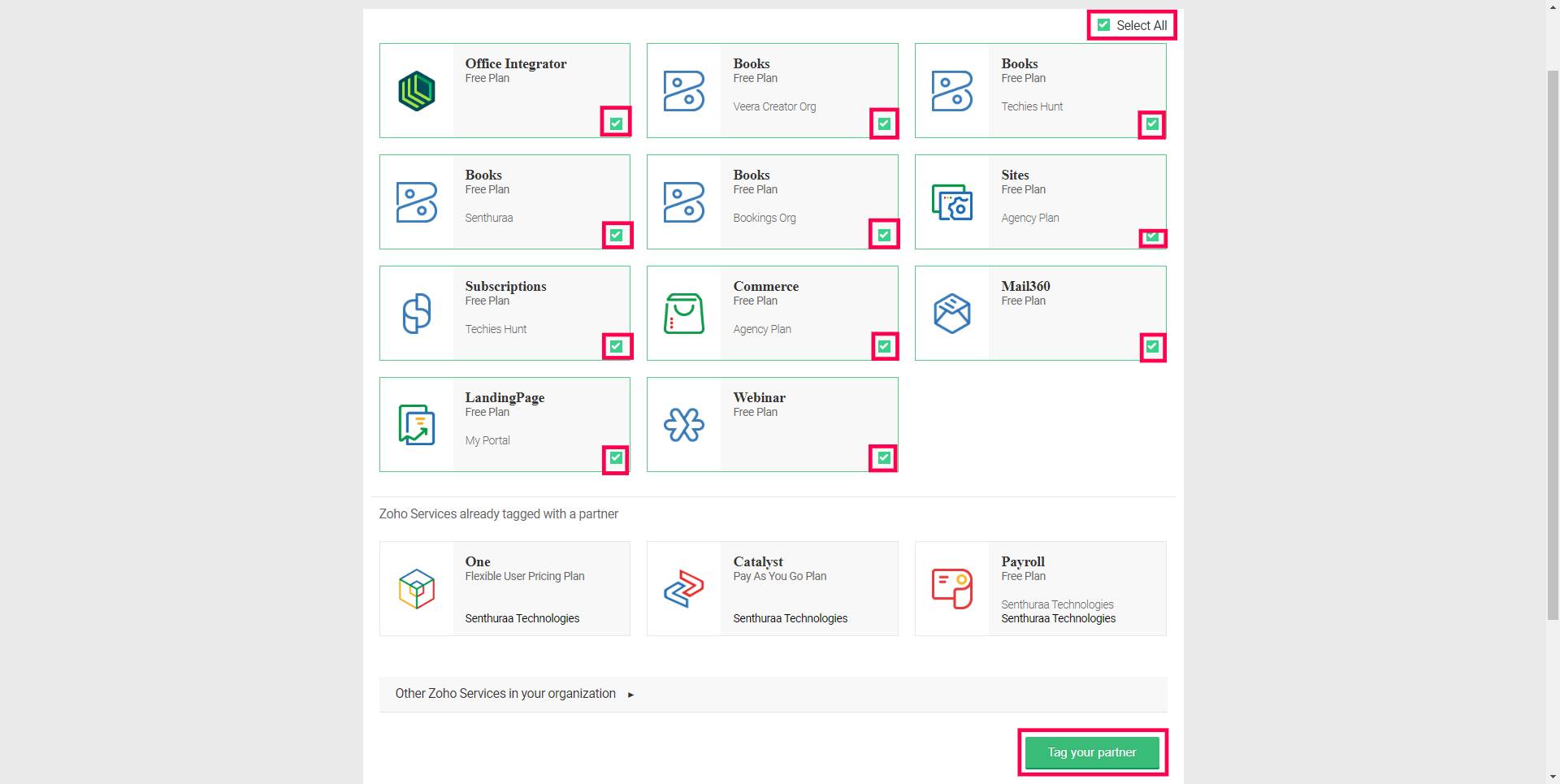
Task: Uncheck the Office Integrator checkbox
Action: click(x=617, y=123)
